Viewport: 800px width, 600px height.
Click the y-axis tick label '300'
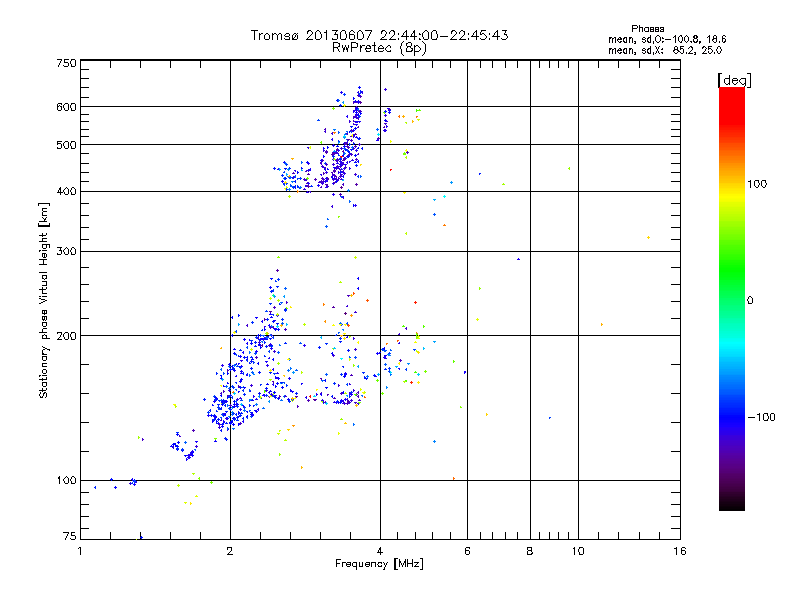pyautogui.click(x=66, y=251)
